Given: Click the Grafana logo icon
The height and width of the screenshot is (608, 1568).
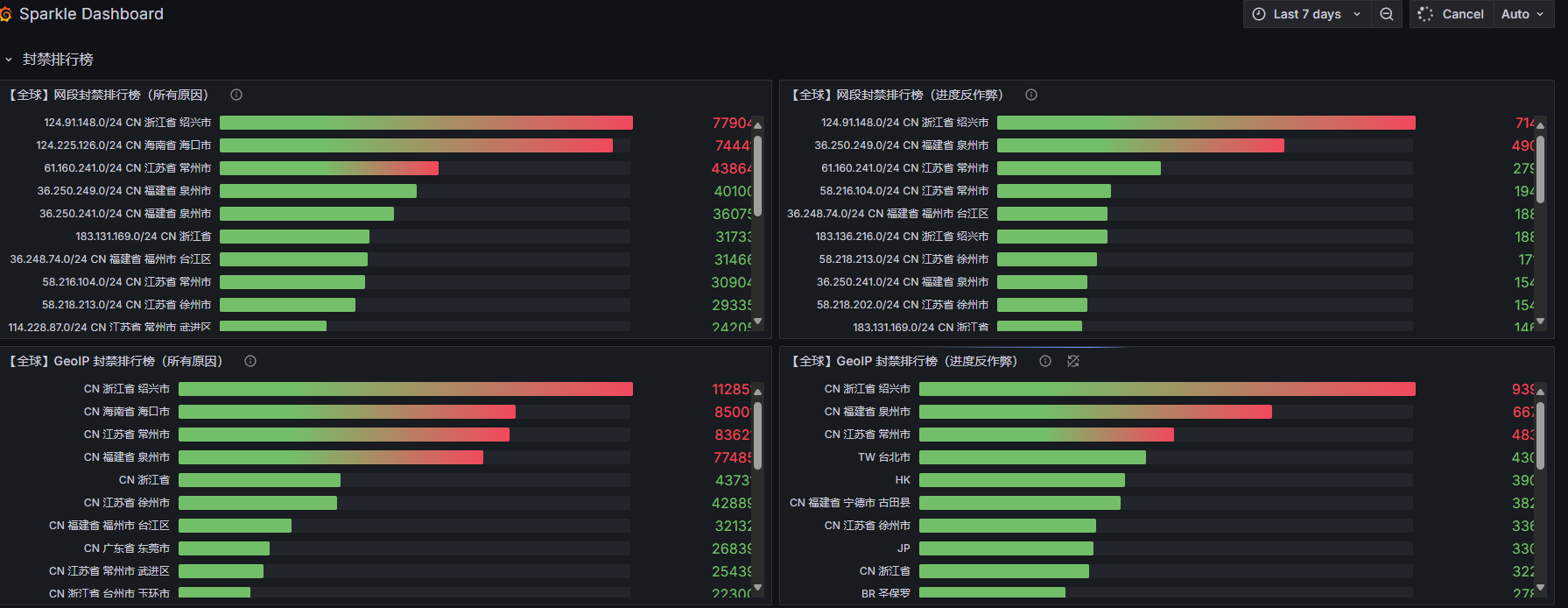Looking at the screenshot, I should [5, 14].
